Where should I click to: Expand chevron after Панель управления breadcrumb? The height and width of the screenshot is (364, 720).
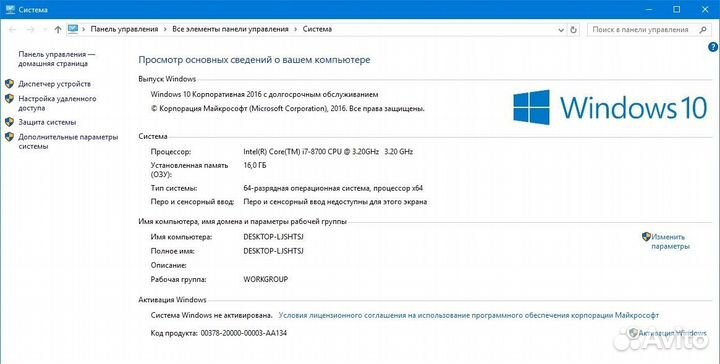(x=165, y=29)
